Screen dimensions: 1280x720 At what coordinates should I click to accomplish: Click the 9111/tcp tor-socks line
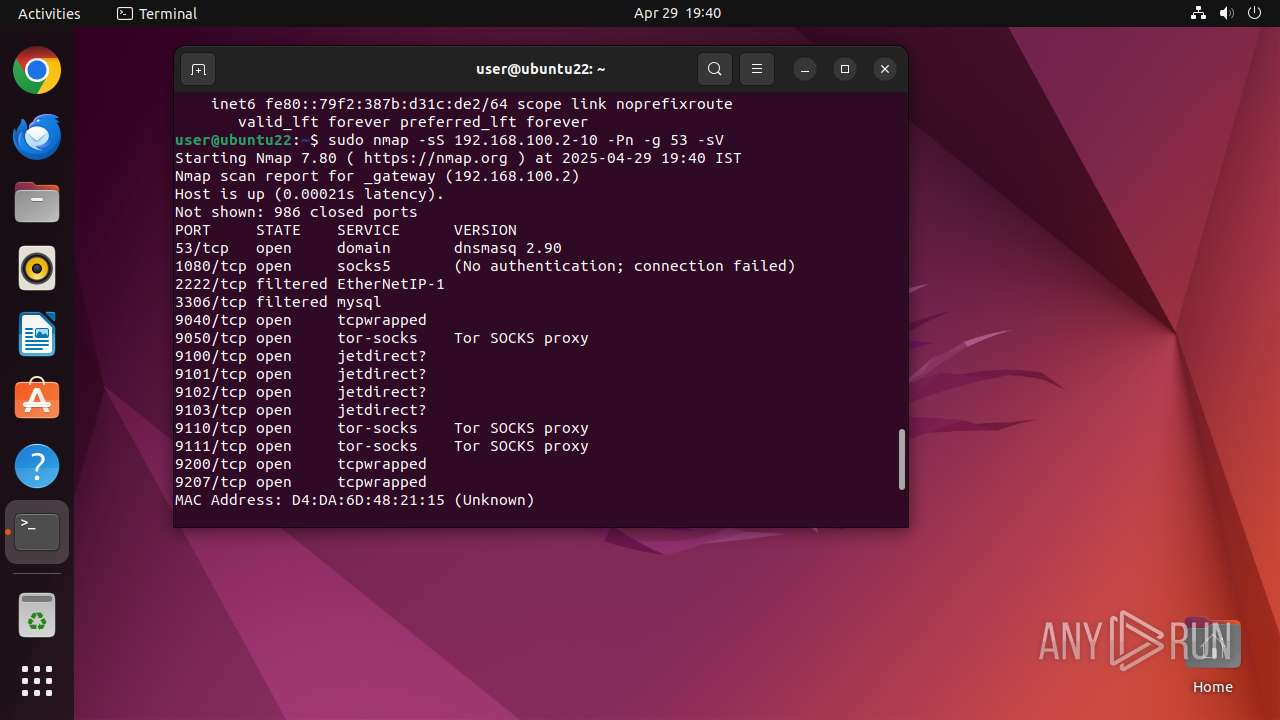[382, 446]
